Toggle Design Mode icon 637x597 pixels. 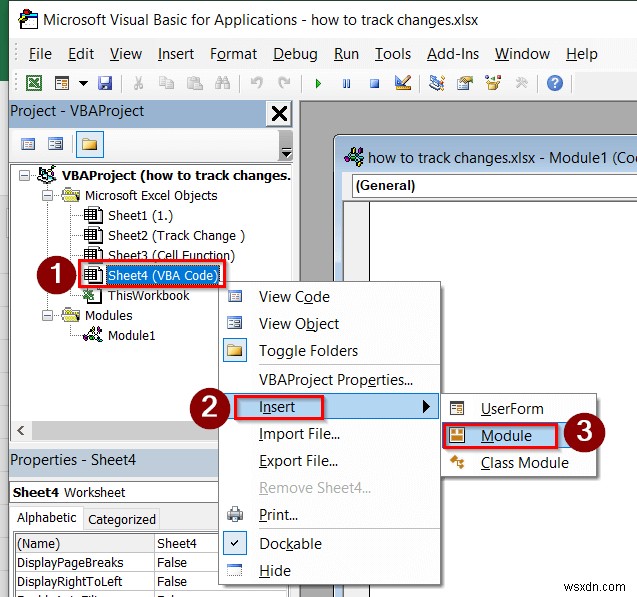click(x=403, y=83)
